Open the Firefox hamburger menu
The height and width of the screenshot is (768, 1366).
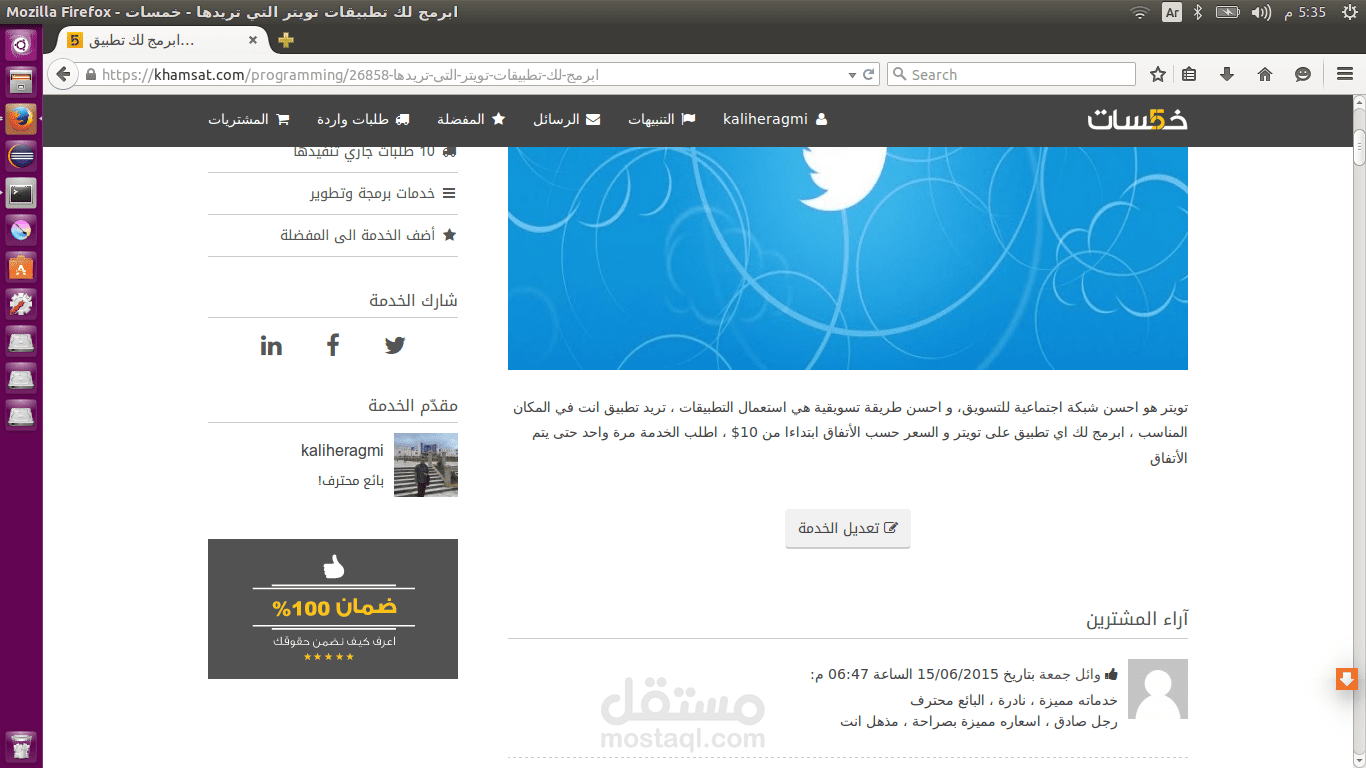[1345, 74]
